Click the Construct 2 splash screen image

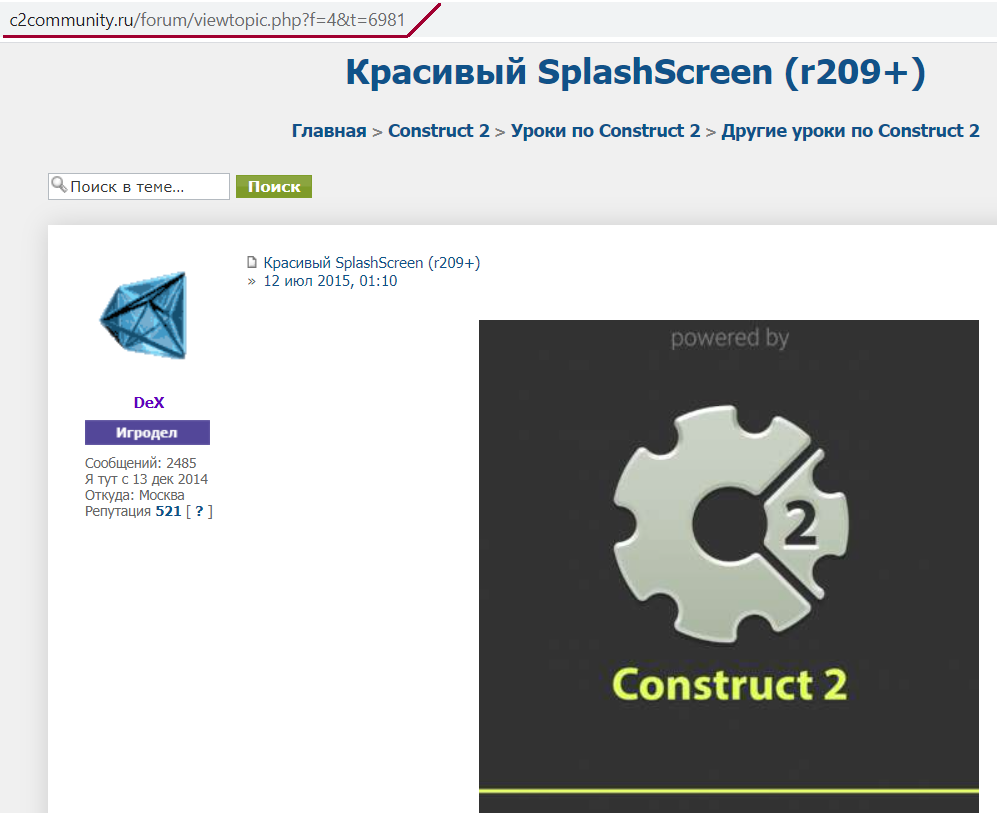(729, 566)
